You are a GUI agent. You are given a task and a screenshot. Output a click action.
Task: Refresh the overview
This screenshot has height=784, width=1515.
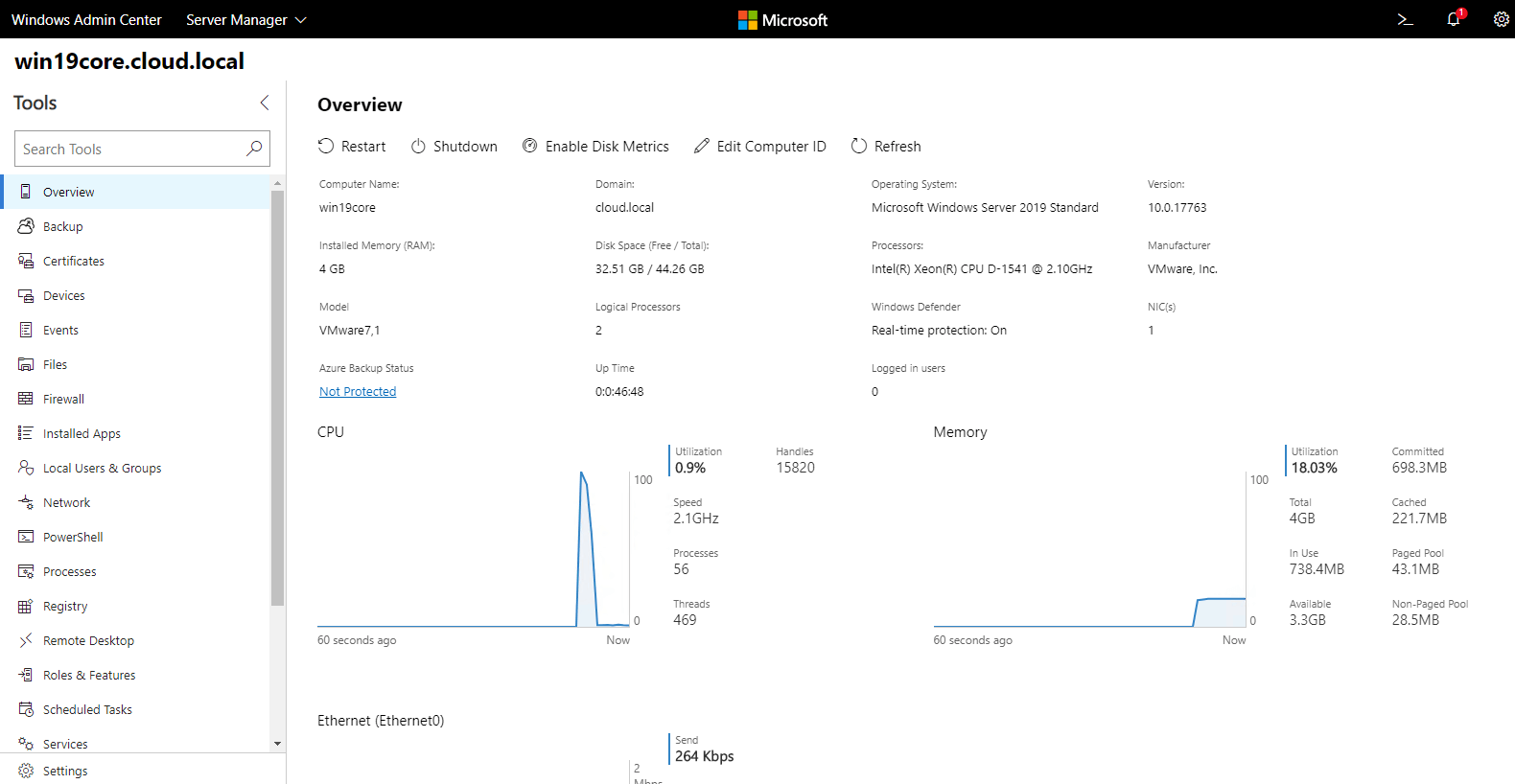(x=886, y=146)
